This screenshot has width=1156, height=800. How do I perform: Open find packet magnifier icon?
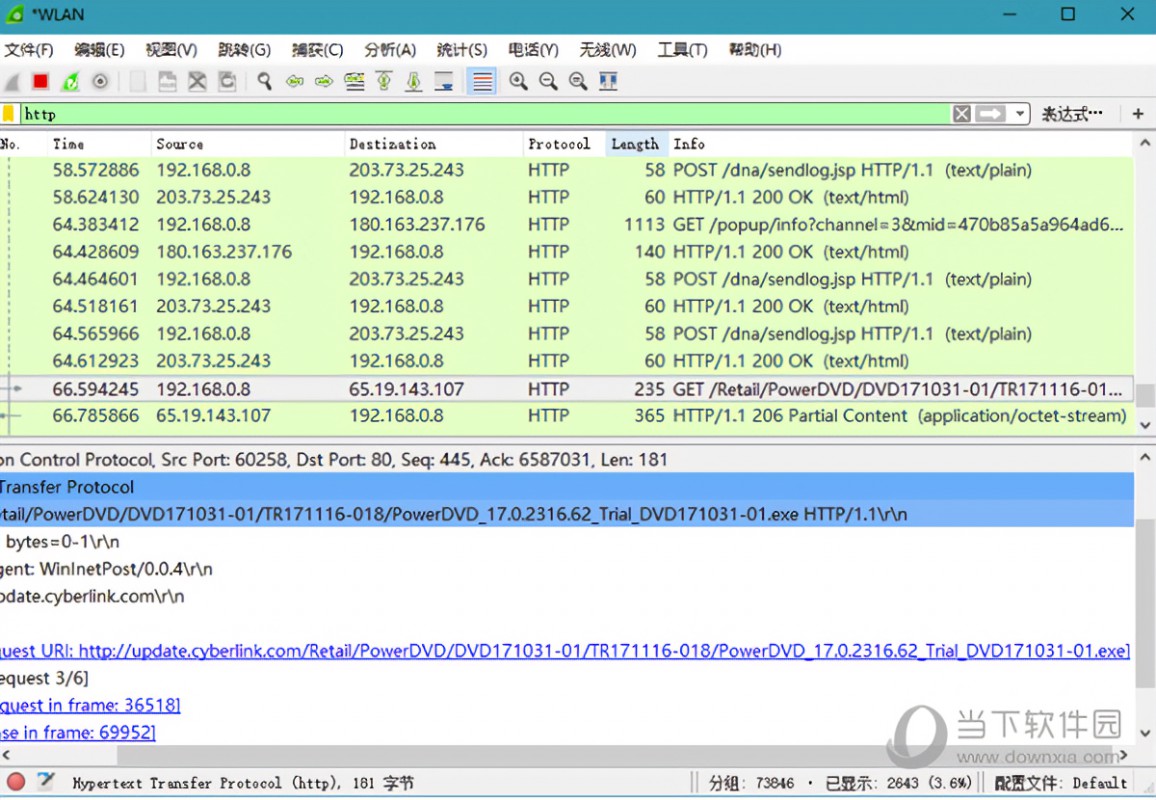point(265,82)
